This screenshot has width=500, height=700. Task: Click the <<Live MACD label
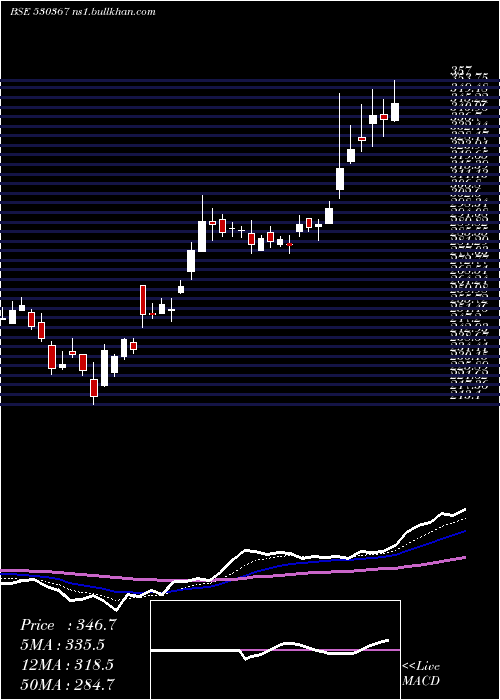click(x=421, y=673)
